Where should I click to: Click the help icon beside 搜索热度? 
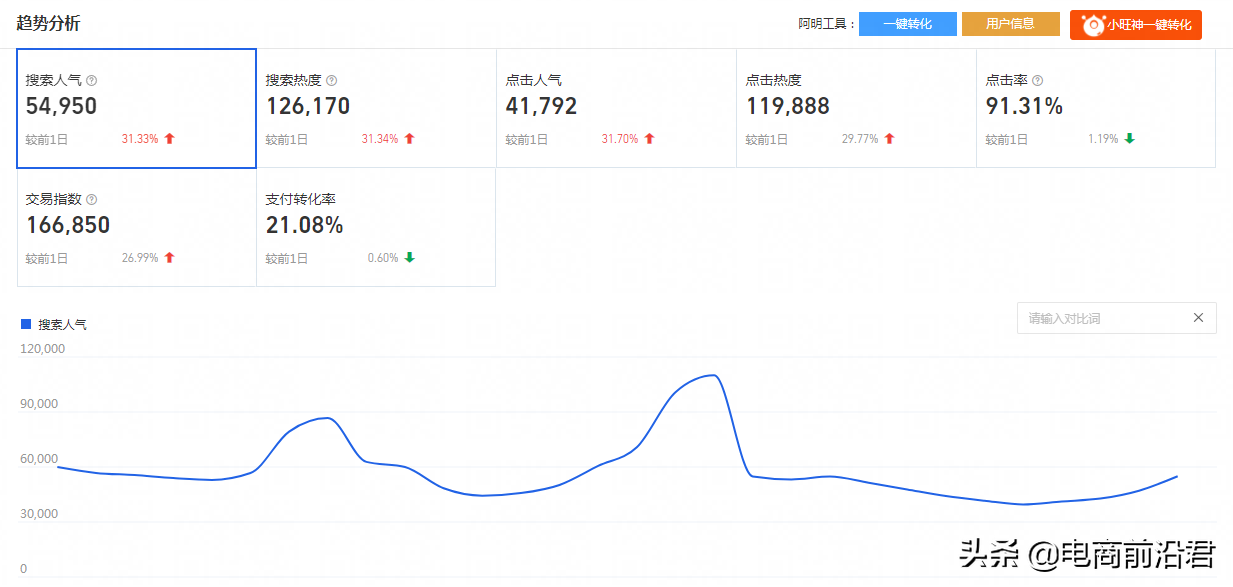pos(332,81)
